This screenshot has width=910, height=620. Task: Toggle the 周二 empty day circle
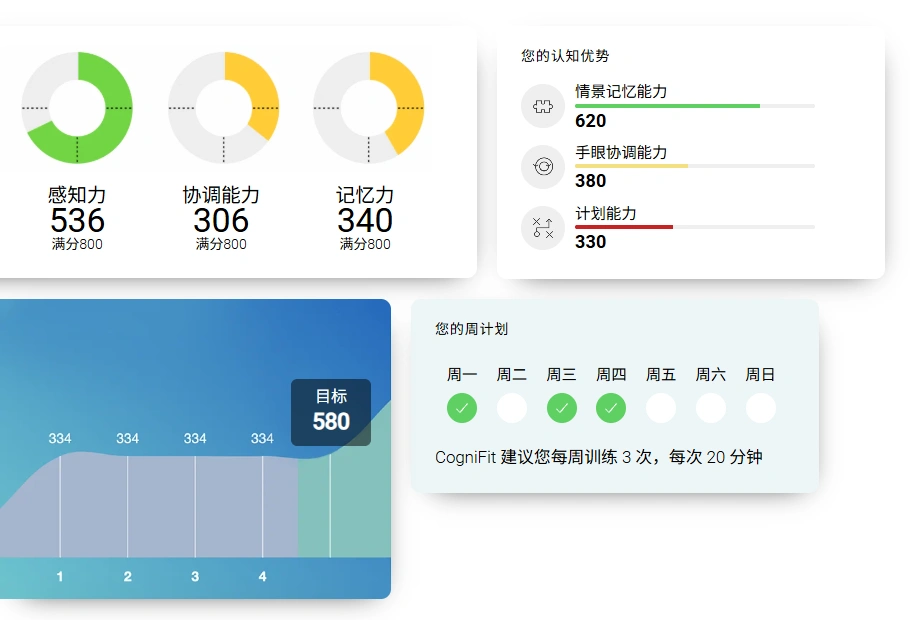pyautogui.click(x=512, y=408)
